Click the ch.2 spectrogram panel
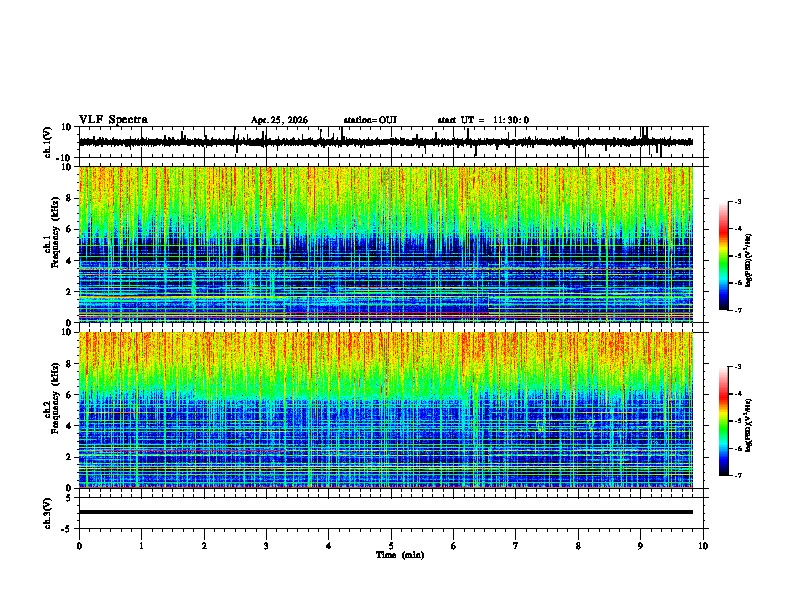 [386, 410]
